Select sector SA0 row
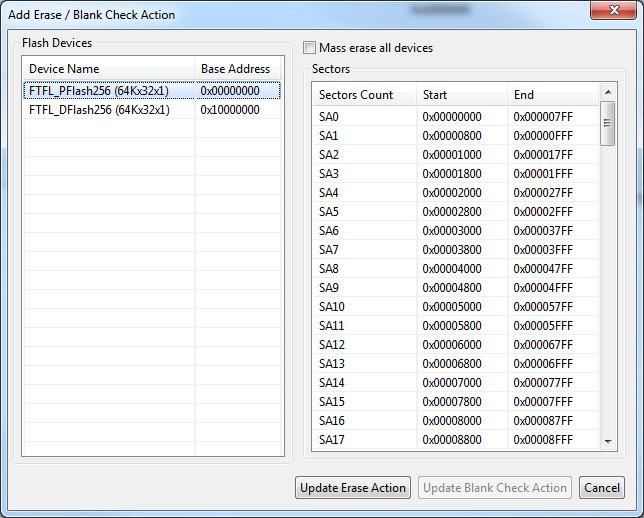Image resolution: width=644 pixels, height=518 pixels. (x=330, y=117)
